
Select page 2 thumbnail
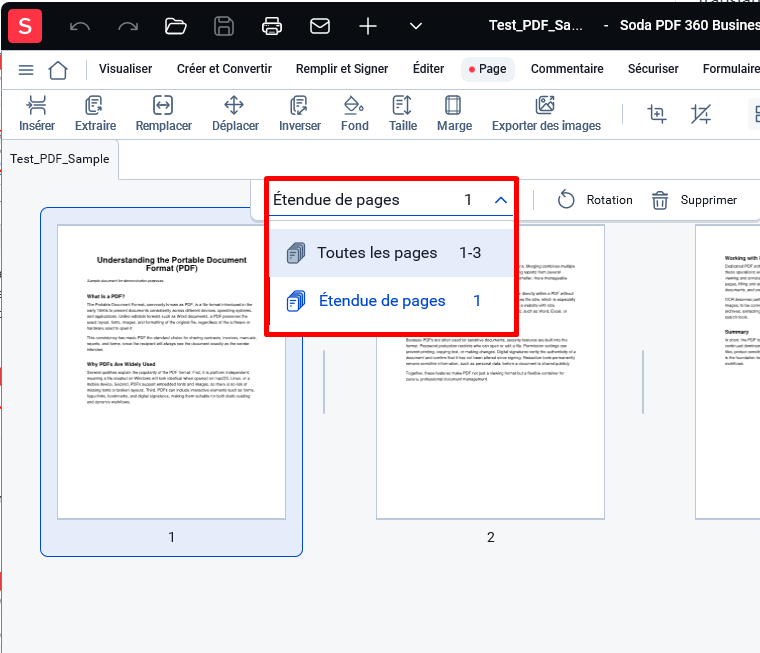click(490, 372)
